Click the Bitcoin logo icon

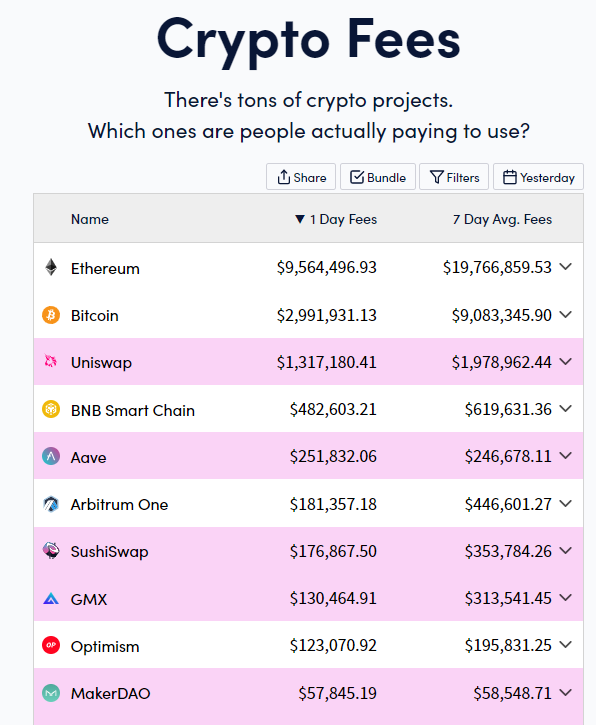point(51,315)
